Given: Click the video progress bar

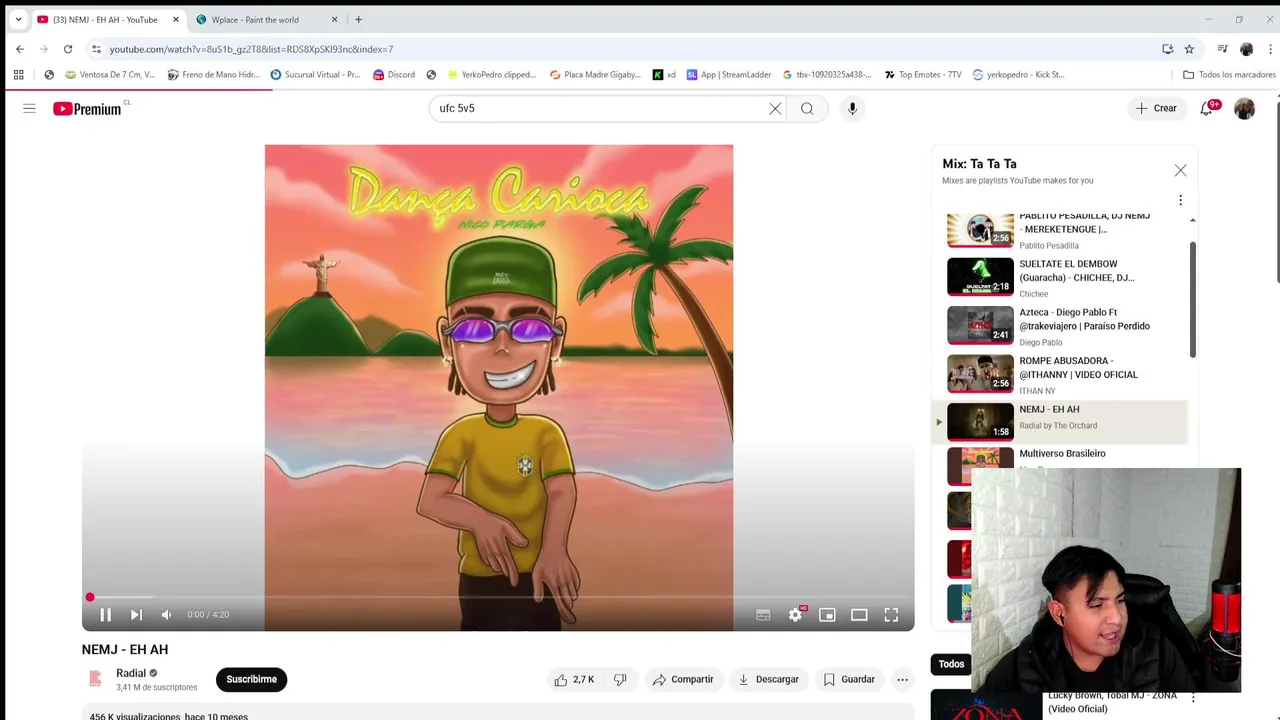Looking at the screenshot, I should click(x=498, y=597).
